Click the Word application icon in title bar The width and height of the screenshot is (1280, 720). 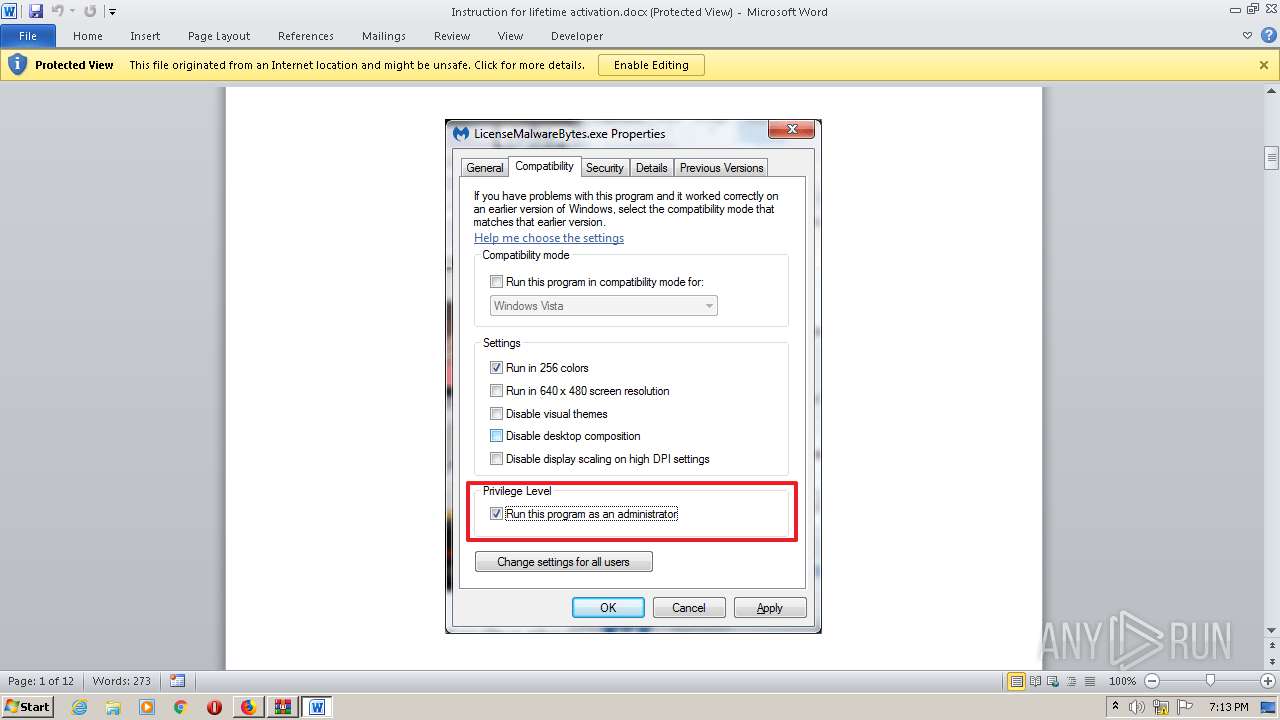point(10,11)
